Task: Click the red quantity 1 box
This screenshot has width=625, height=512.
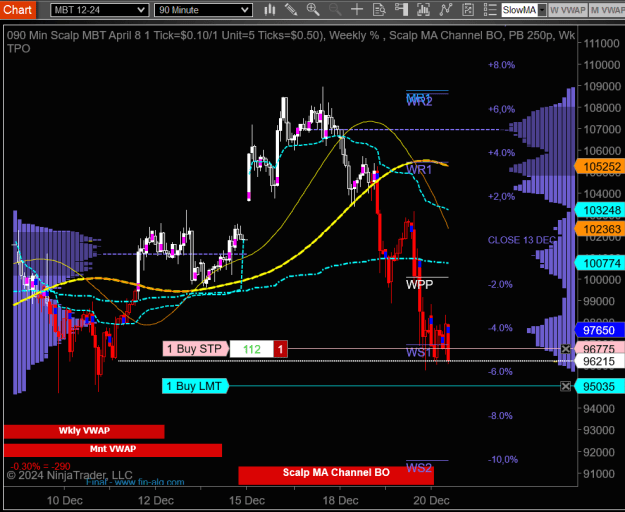Action: [x=280, y=349]
